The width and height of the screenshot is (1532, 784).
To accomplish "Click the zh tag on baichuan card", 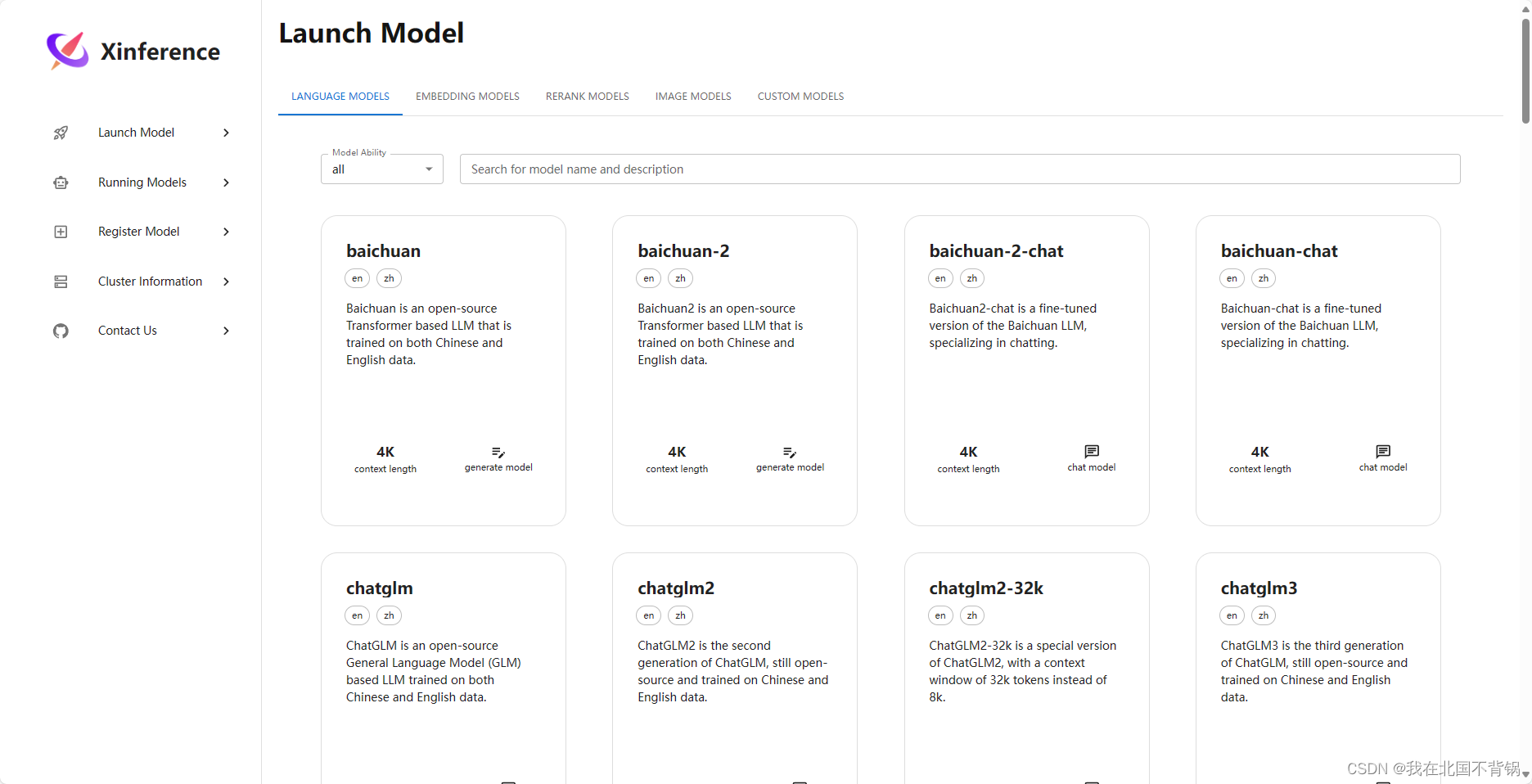I will click(389, 278).
